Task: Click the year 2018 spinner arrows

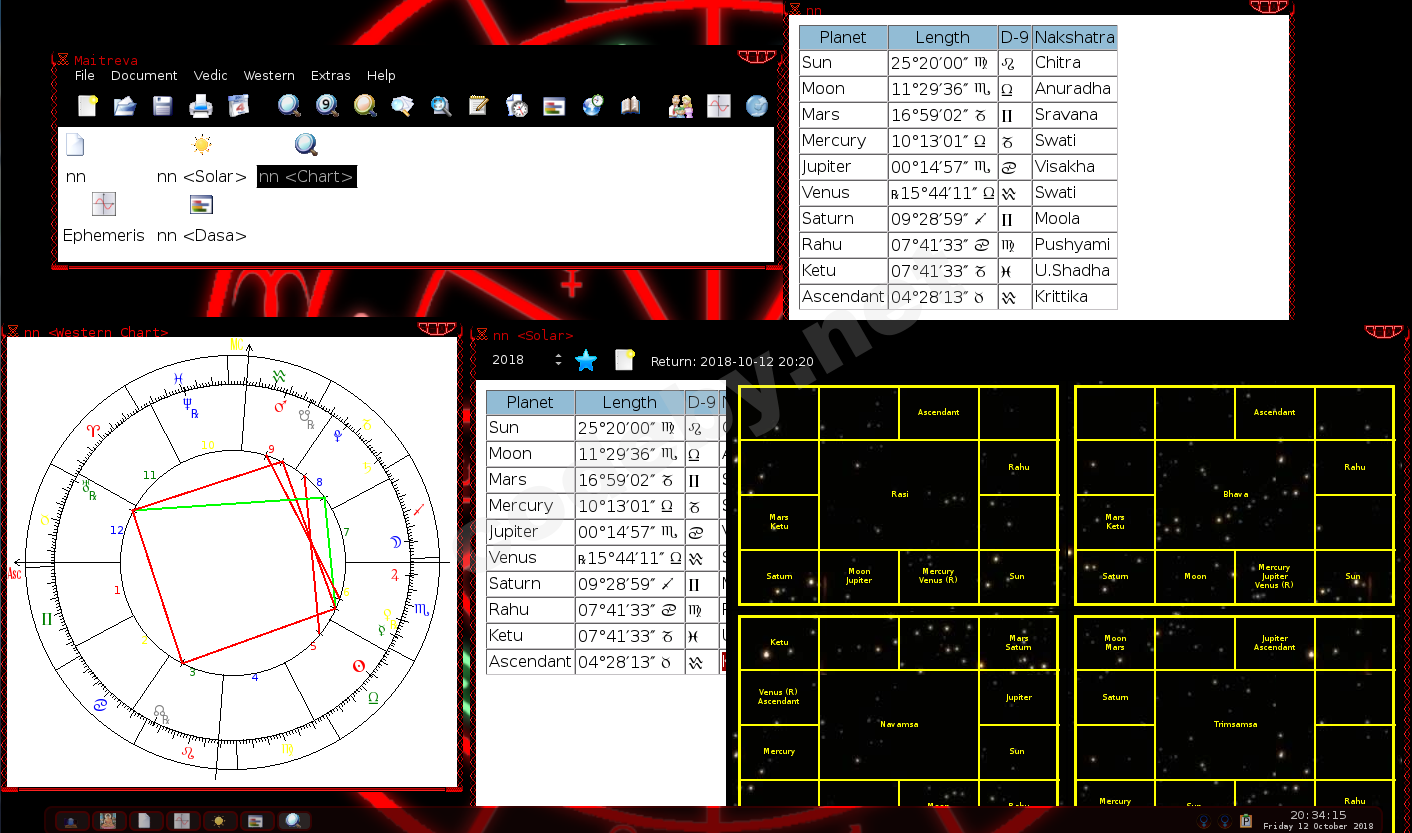Action: pyautogui.click(x=558, y=361)
